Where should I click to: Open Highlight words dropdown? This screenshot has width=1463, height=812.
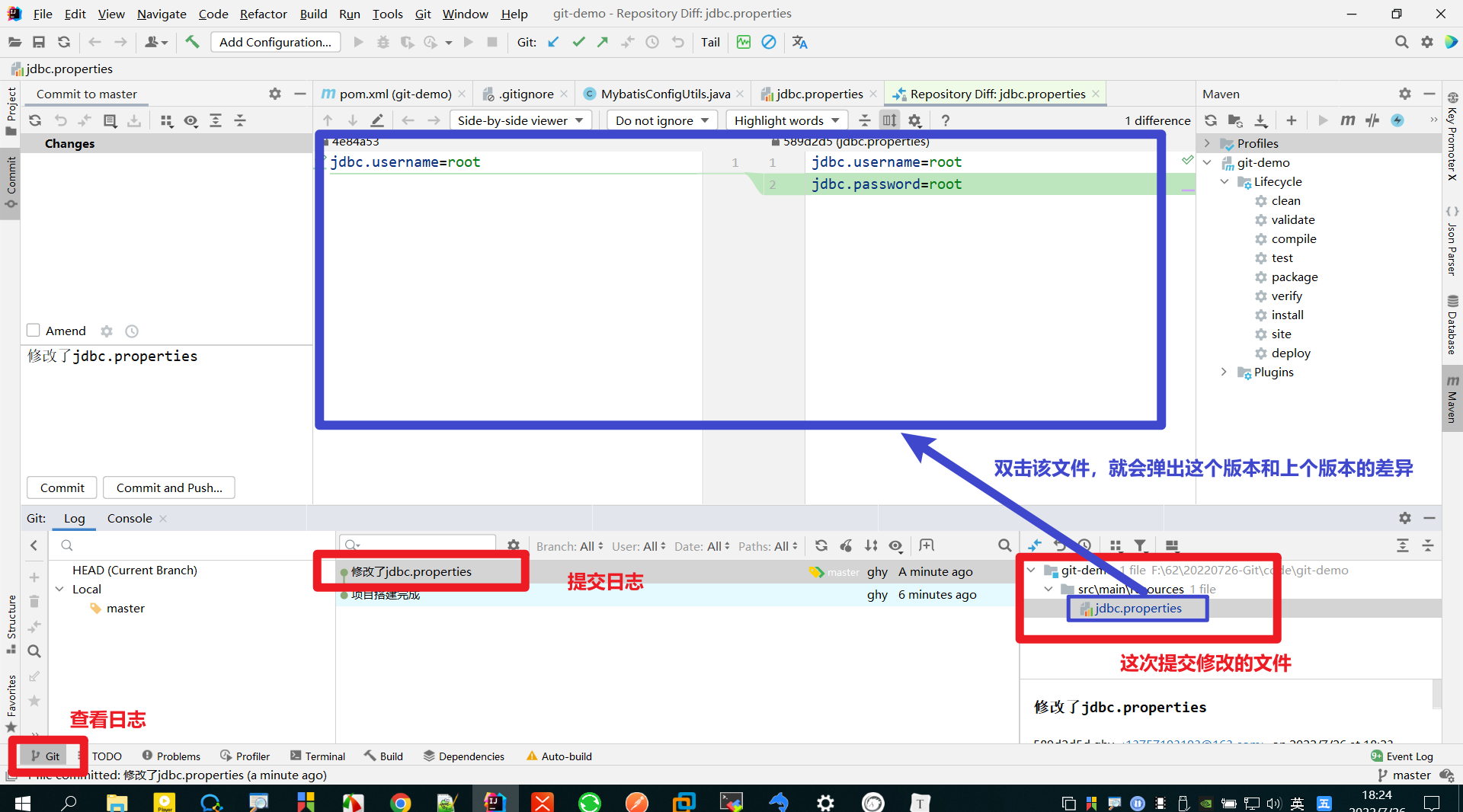[x=786, y=120]
